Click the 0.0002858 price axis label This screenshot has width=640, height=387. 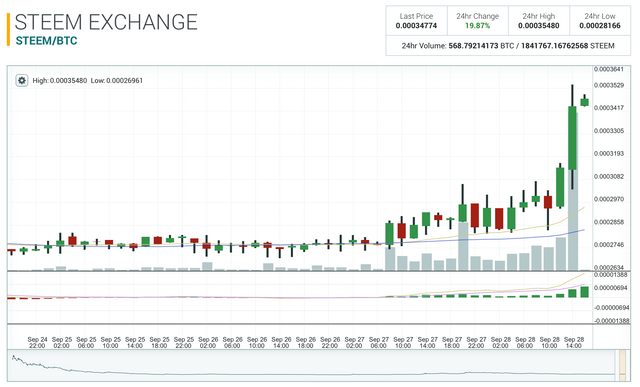[608, 222]
